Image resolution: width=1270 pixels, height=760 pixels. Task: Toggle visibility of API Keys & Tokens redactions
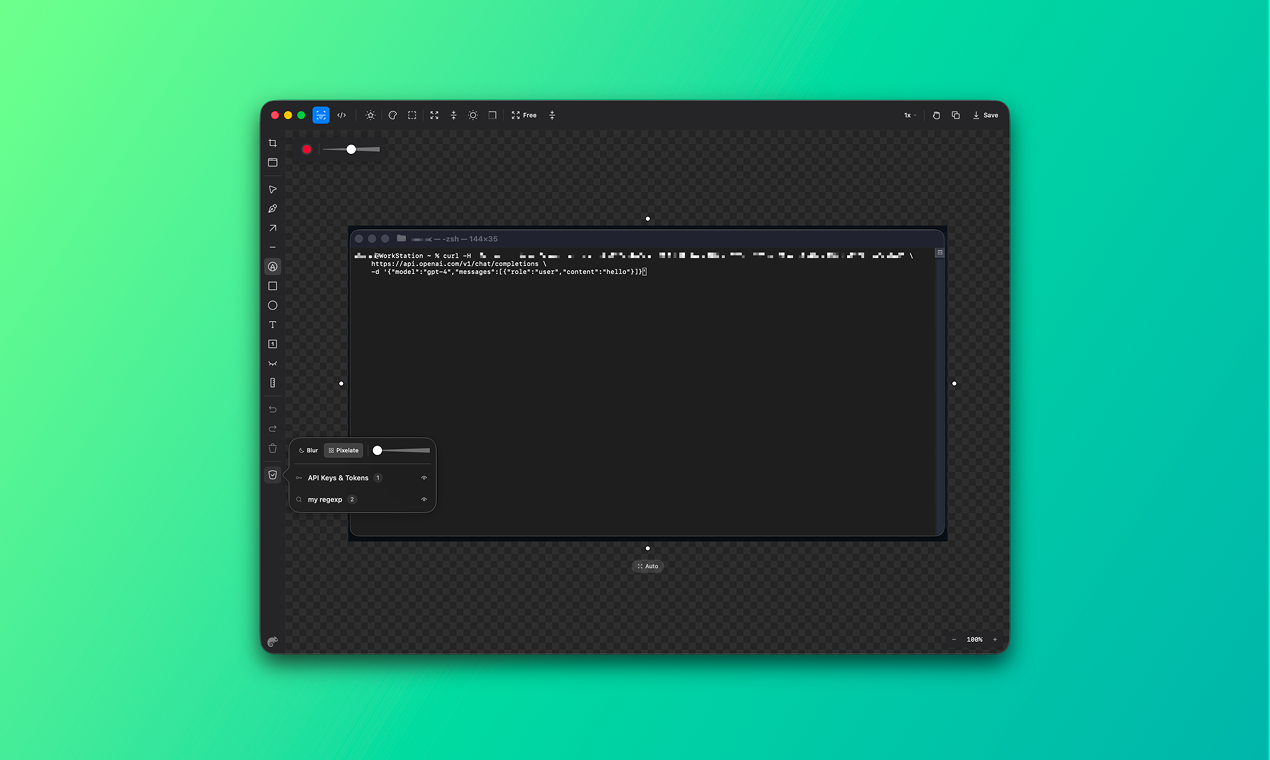(423, 478)
